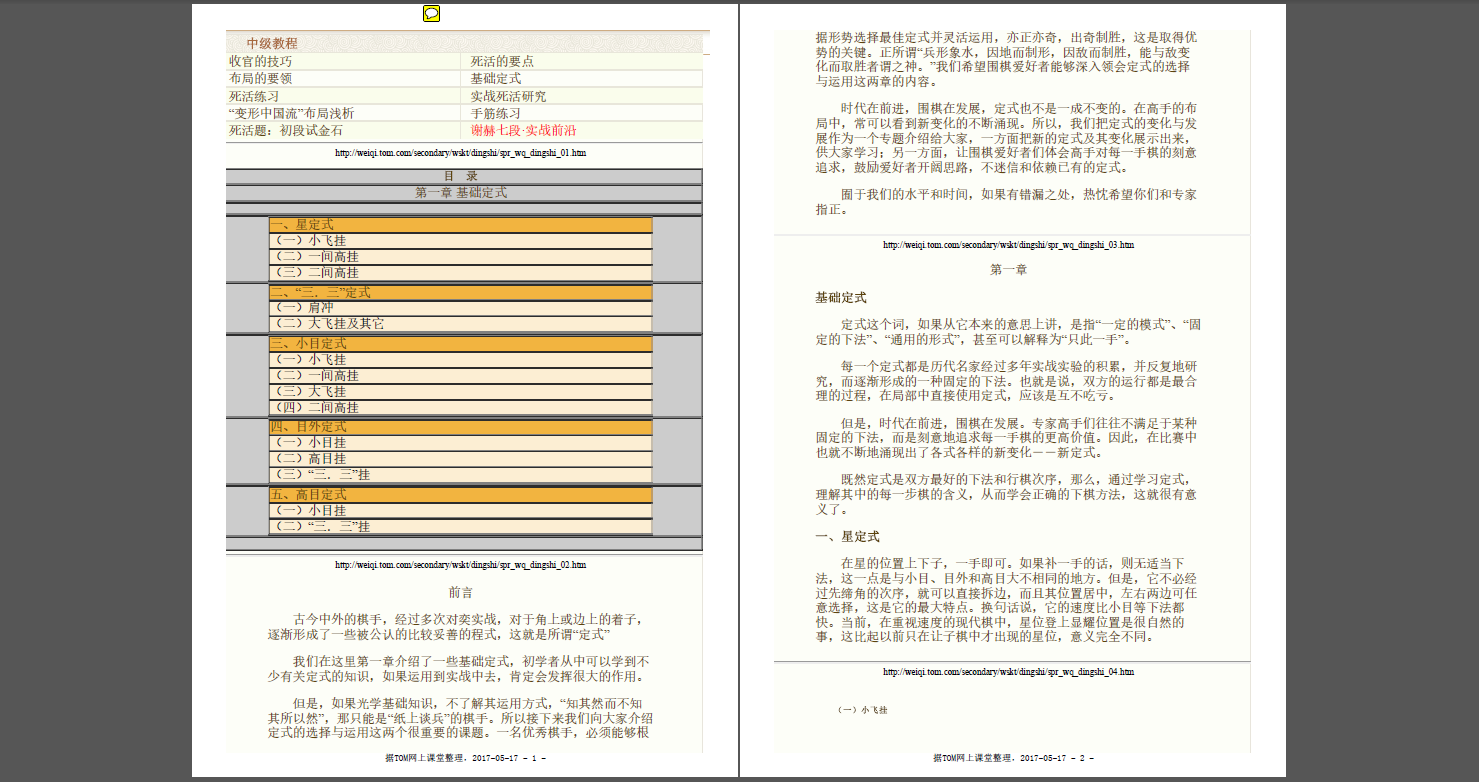Open the yellow comment annotation icon
The height and width of the screenshot is (782, 1479).
pyautogui.click(x=431, y=14)
